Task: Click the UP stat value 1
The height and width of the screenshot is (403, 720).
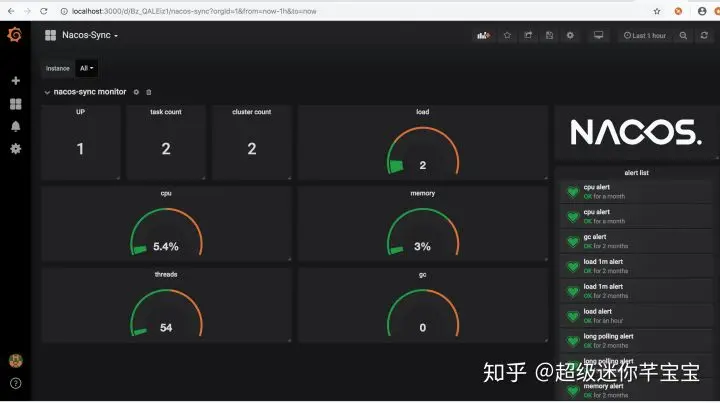Action: tap(80, 149)
